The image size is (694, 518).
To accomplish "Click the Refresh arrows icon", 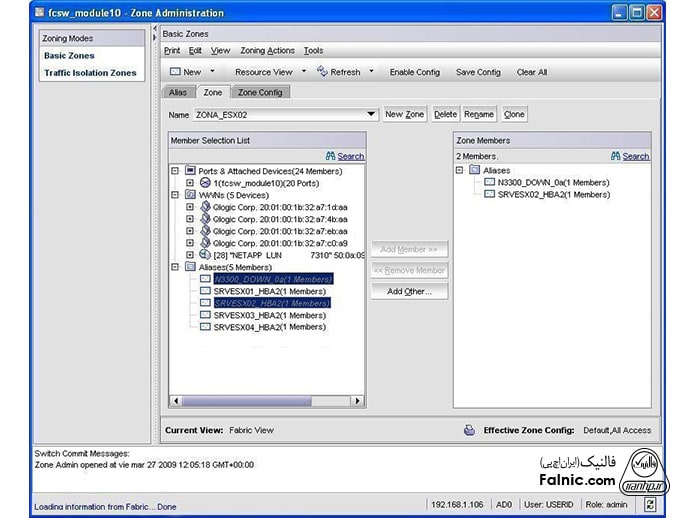I will click(x=322, y=72).
